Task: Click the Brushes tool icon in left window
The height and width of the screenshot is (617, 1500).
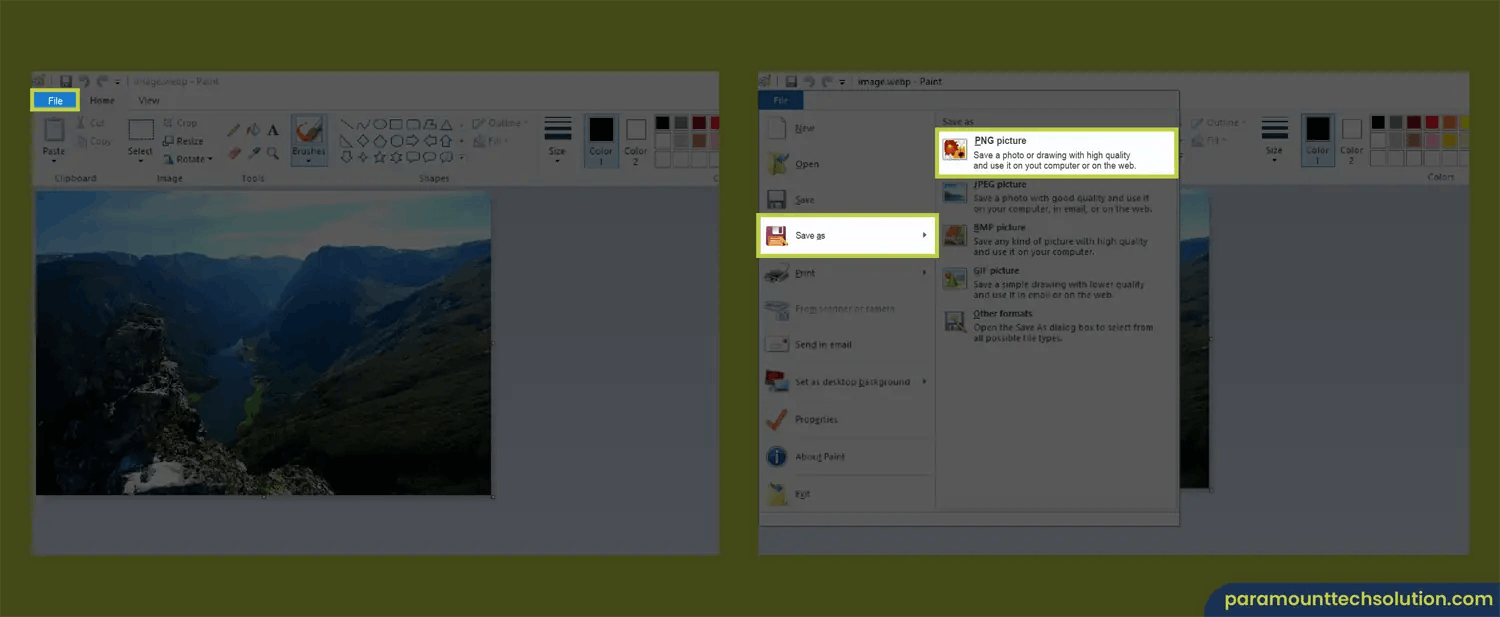Action: (x=309, y=131)
